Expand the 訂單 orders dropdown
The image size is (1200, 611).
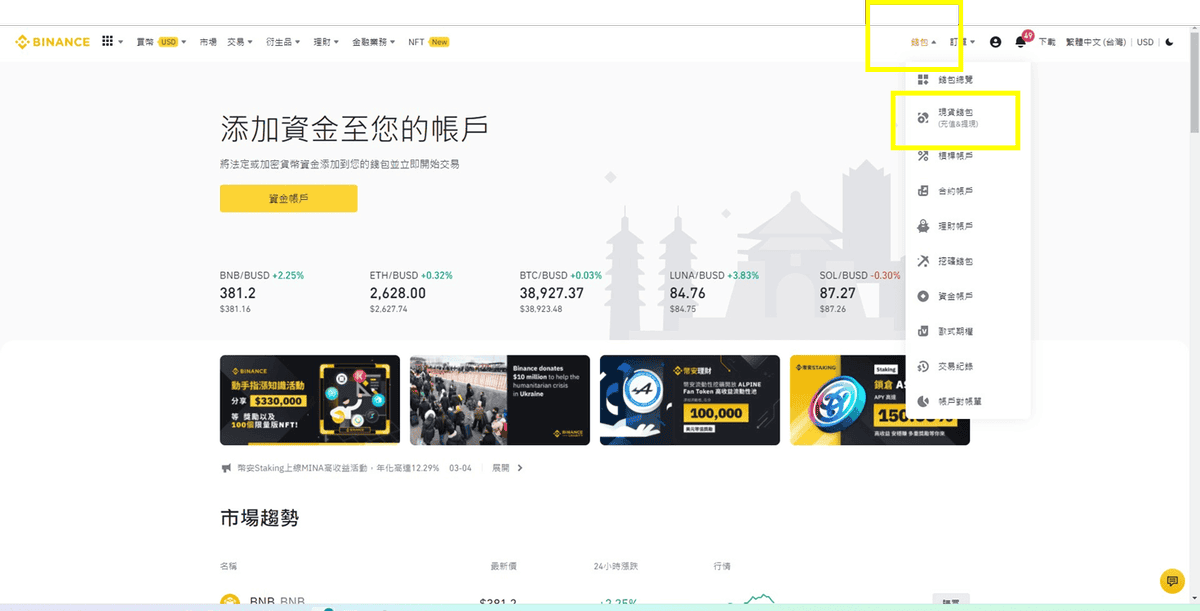click(963, 42)
